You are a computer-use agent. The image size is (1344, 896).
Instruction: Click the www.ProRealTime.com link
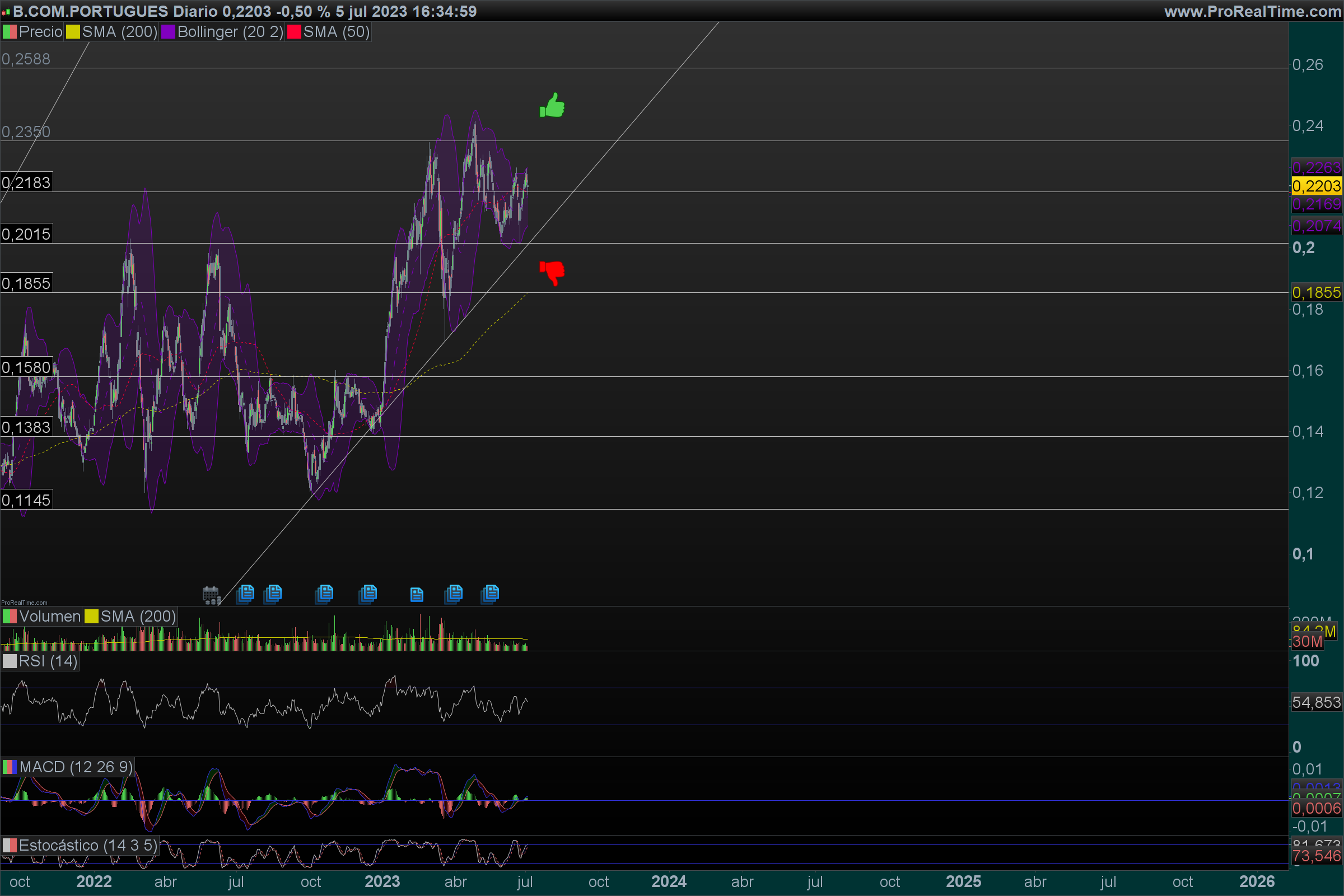[1252, 11]
